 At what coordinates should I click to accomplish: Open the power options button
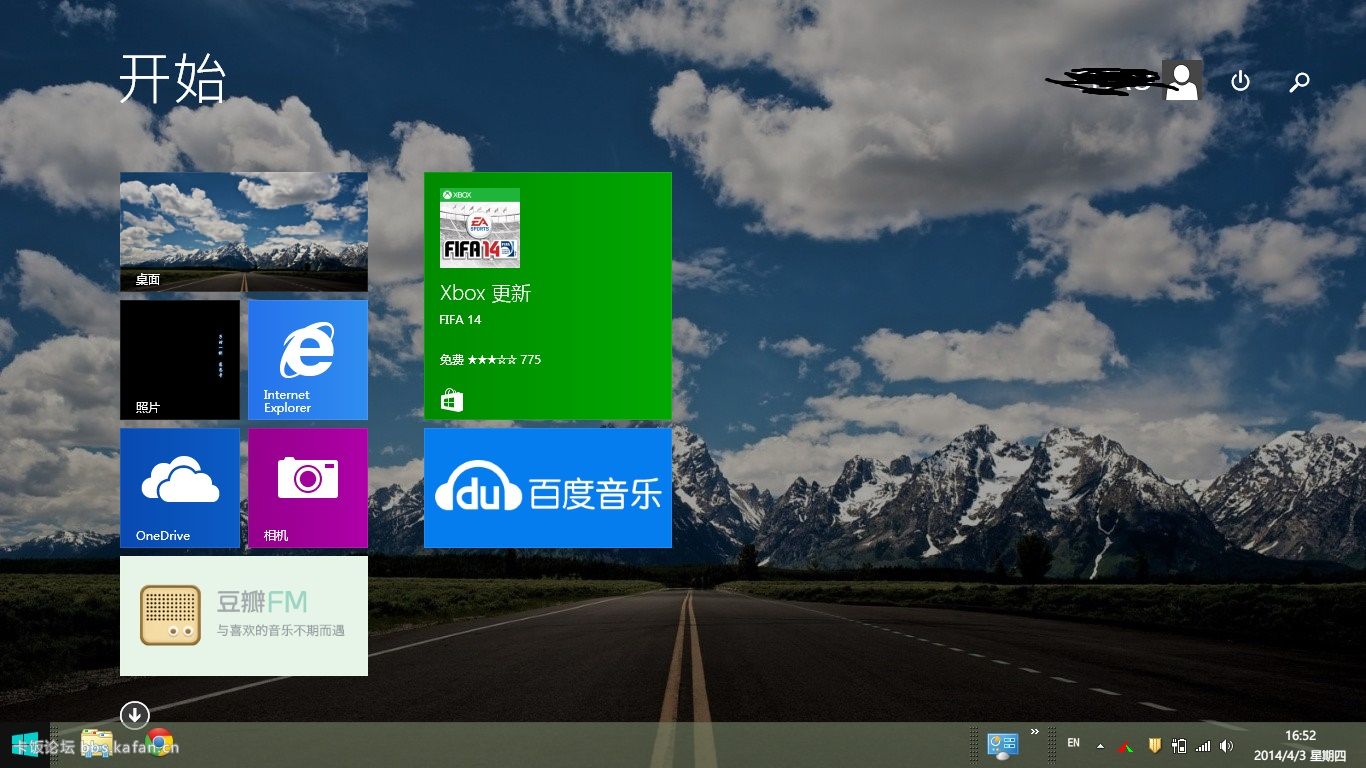coord(1240,81)
